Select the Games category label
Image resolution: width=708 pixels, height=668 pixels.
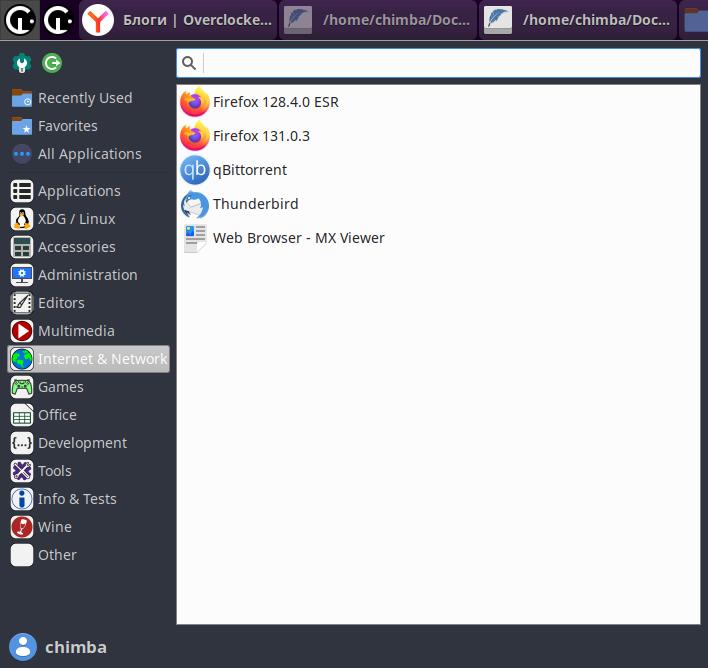click(61, 387)
